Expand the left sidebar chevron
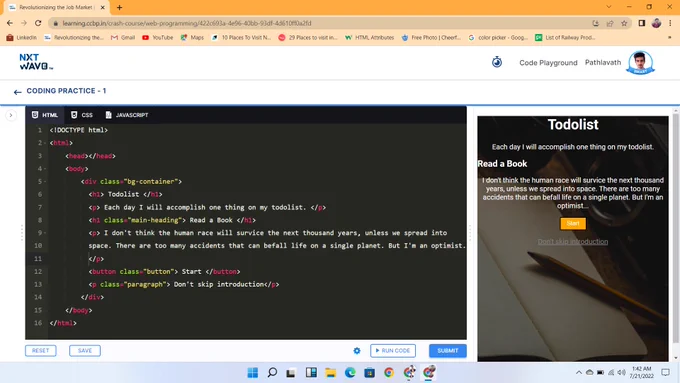The width and height of the screenshot is (680, 383). pos(11,115)
